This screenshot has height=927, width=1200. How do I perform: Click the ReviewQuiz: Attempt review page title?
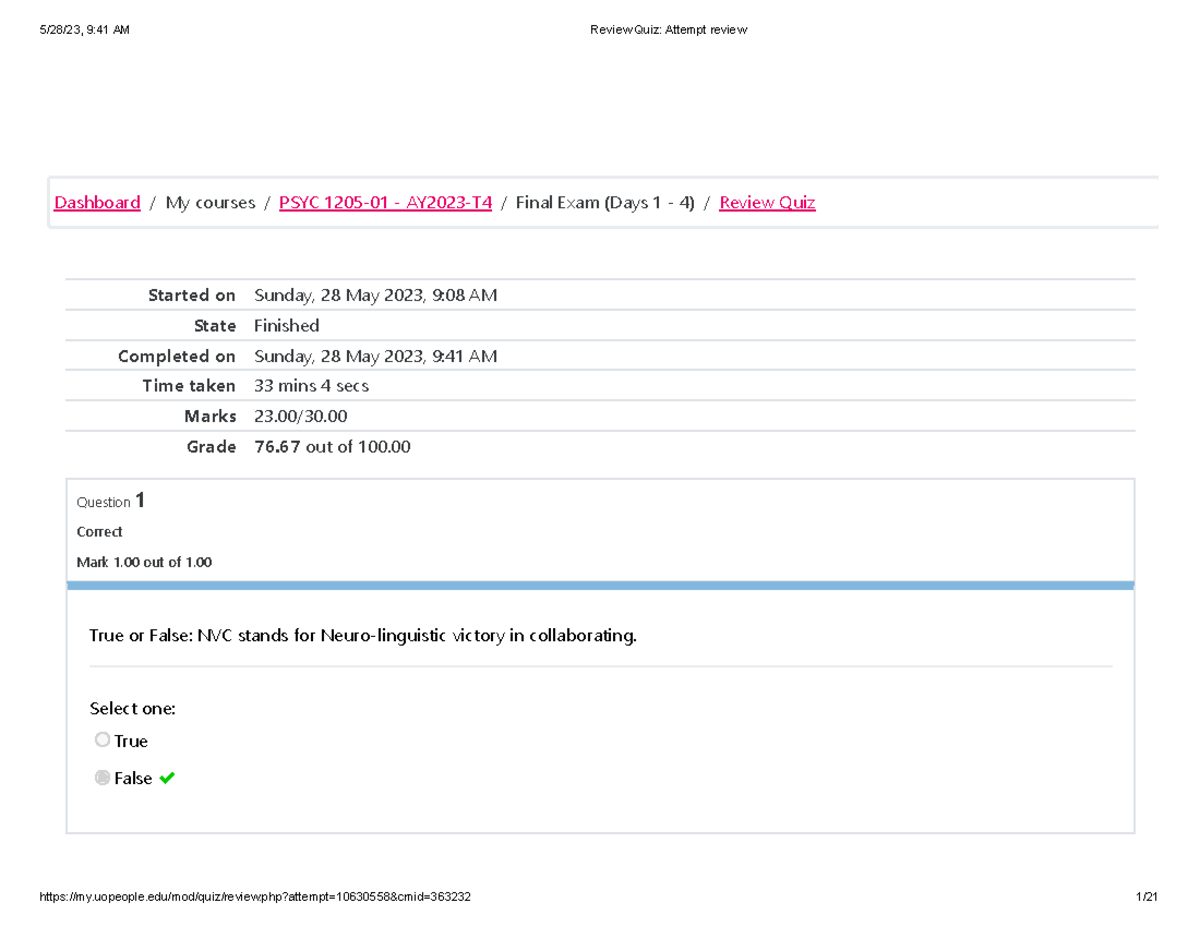tap(669, 30)
